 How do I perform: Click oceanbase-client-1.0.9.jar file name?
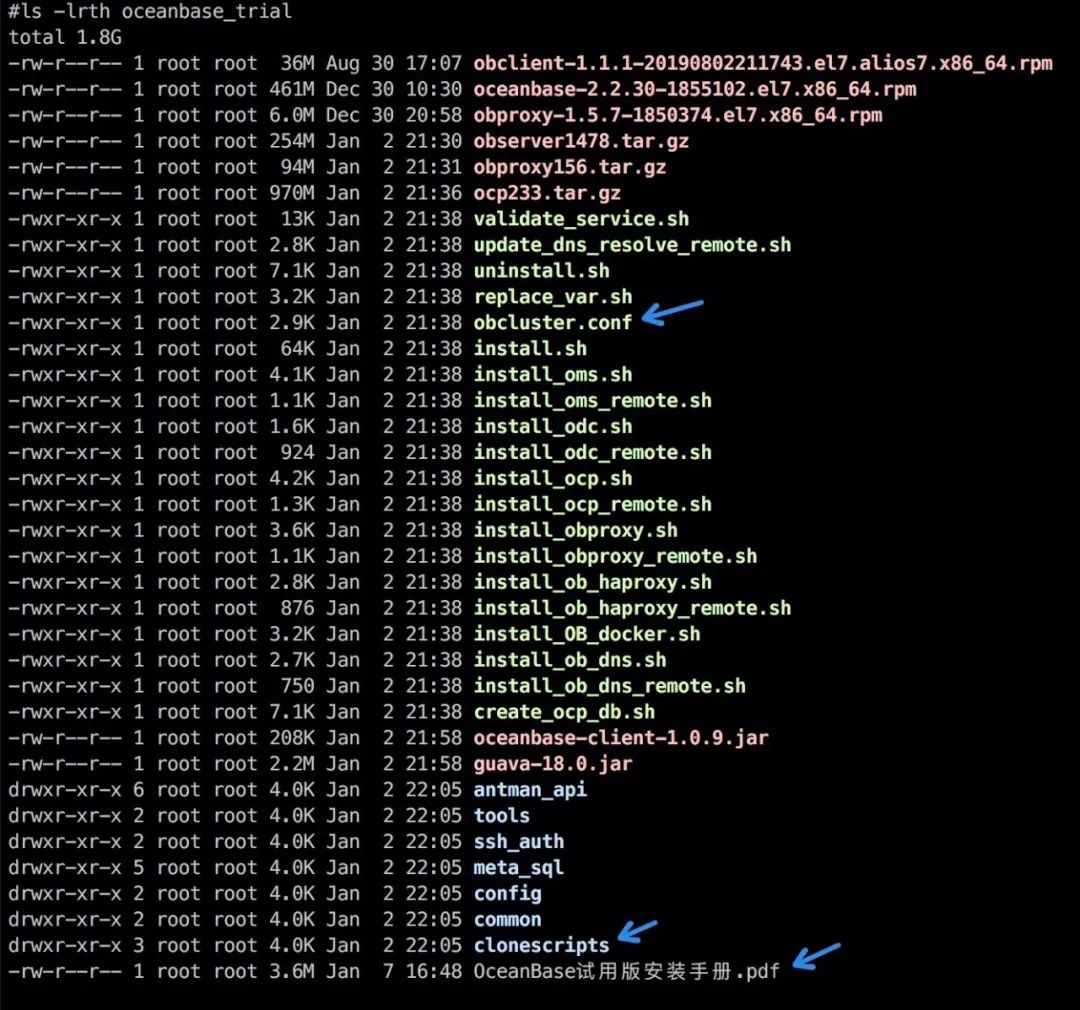tap(621, 738)
